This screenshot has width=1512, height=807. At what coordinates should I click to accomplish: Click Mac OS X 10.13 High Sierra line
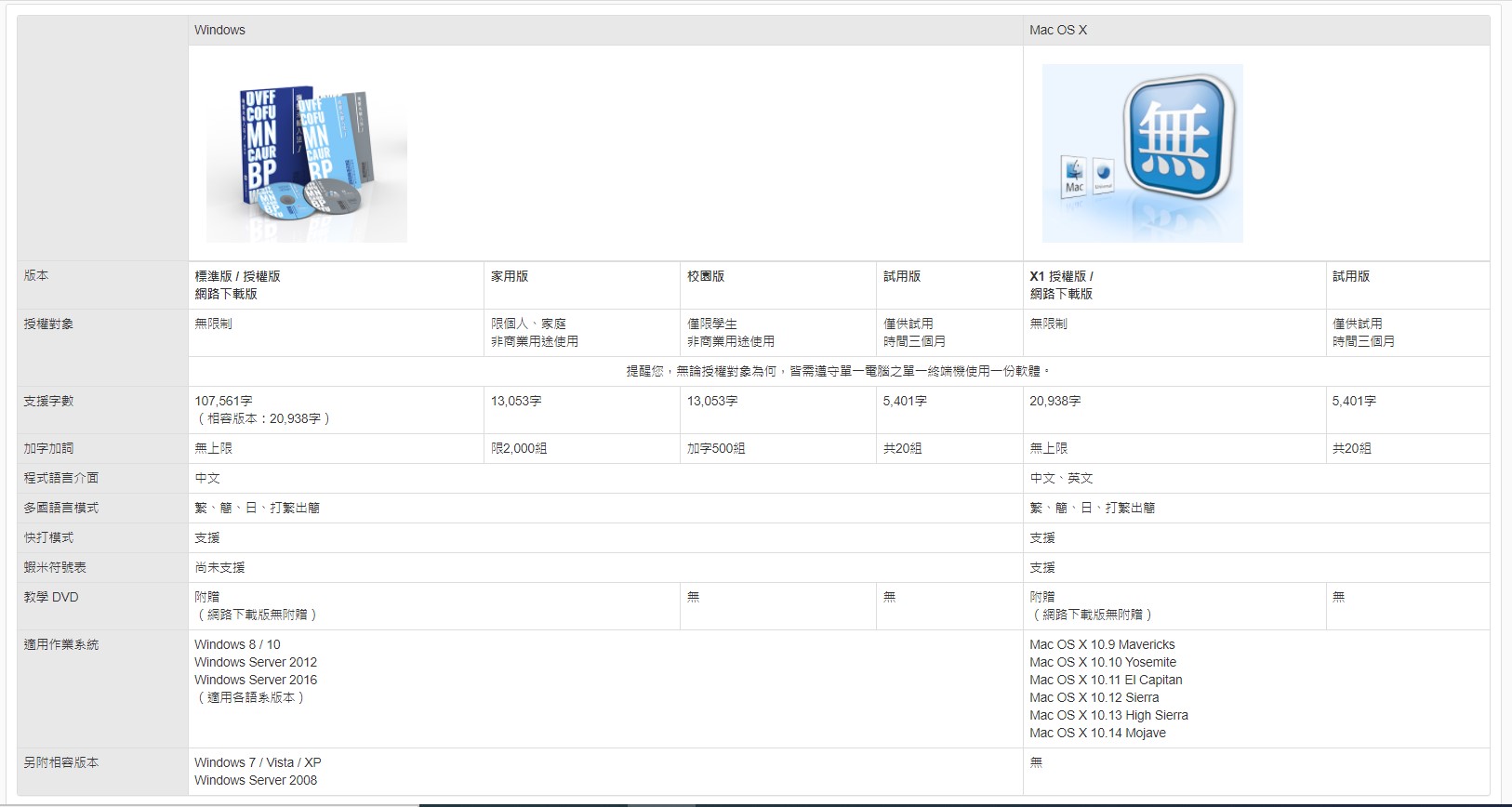[x=1108, y=715]
